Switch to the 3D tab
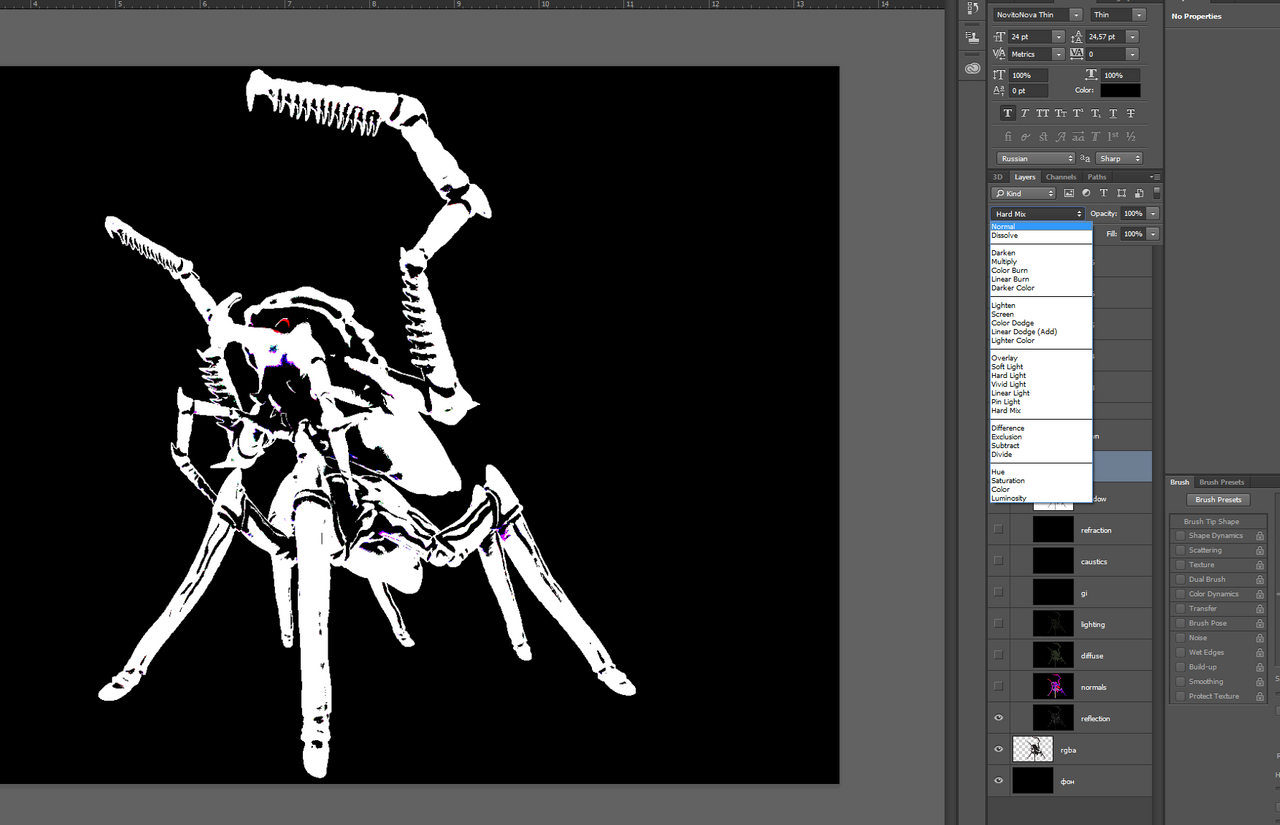This screenshot has width=1280, height=825. [x=997, y=177]
